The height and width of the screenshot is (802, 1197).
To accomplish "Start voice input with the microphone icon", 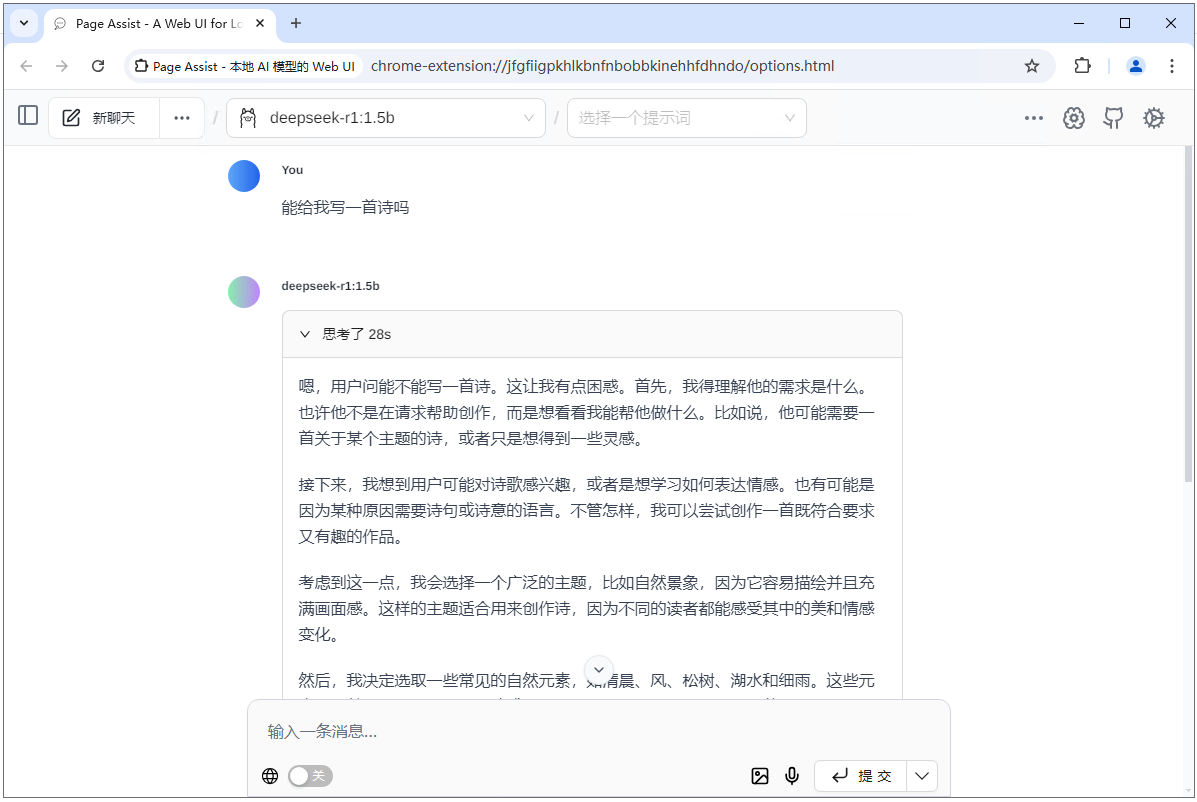I will 792,776.
